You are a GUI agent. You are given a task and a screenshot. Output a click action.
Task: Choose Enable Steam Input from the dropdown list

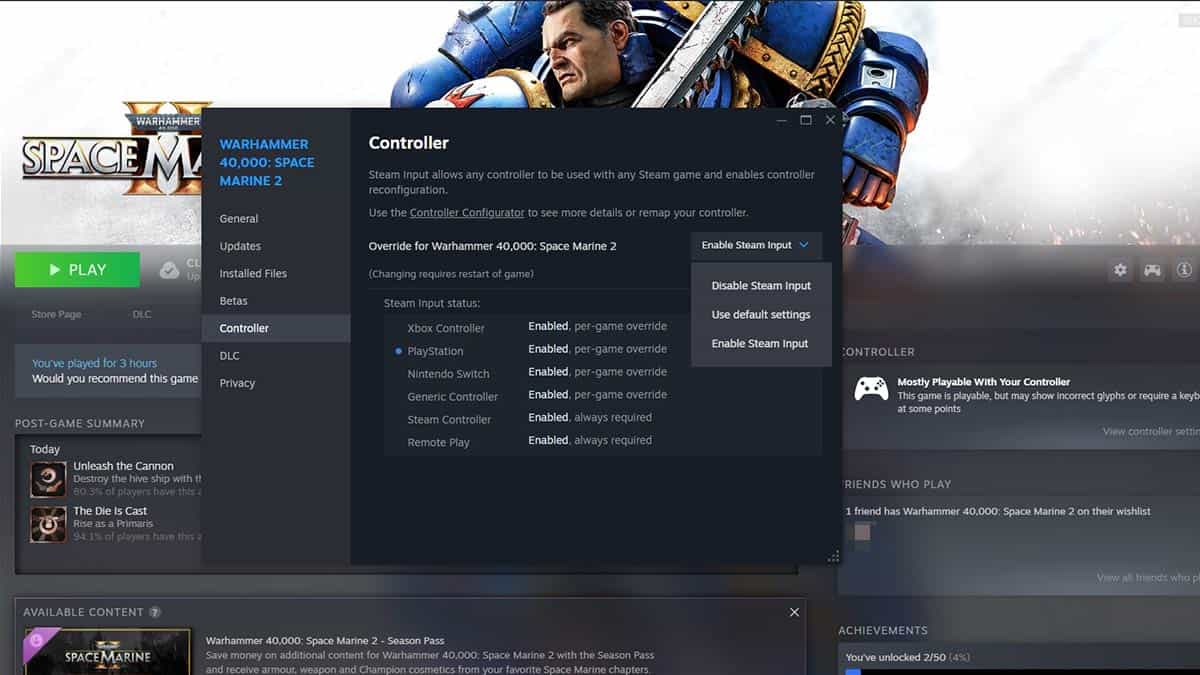pos(761,344)
